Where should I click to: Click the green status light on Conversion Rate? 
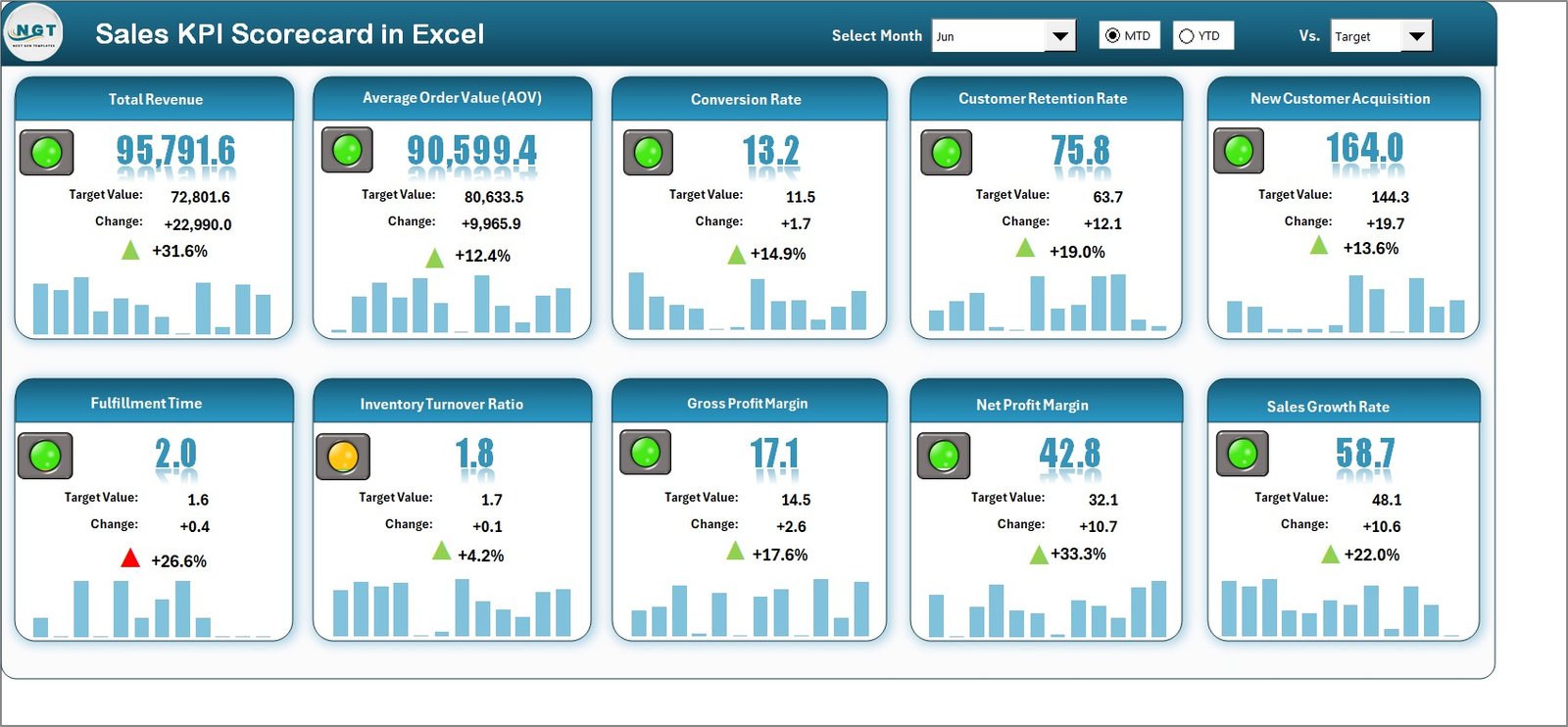(648, 153)
